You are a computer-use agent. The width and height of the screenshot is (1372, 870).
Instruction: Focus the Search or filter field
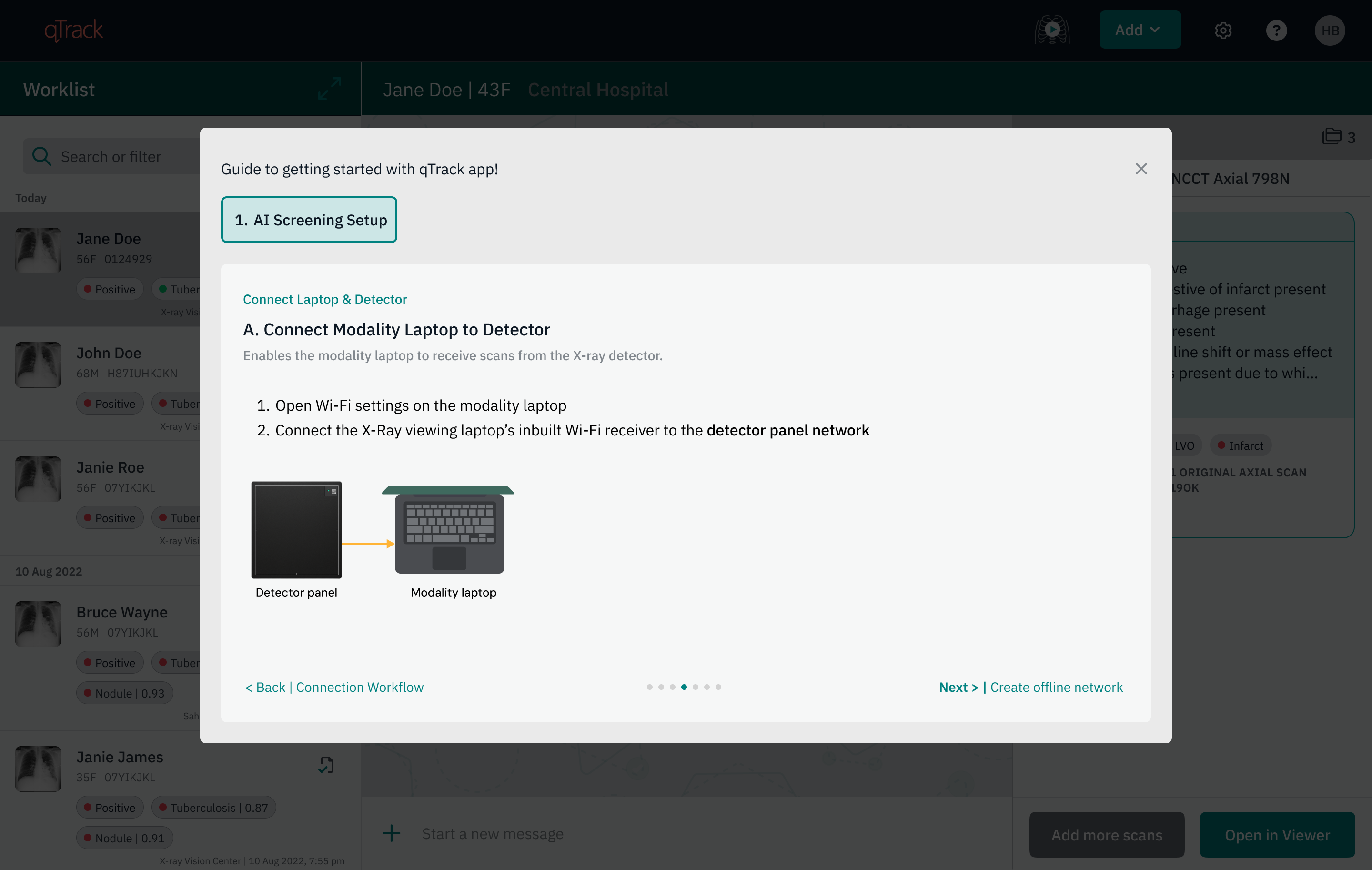click(111, 156)
